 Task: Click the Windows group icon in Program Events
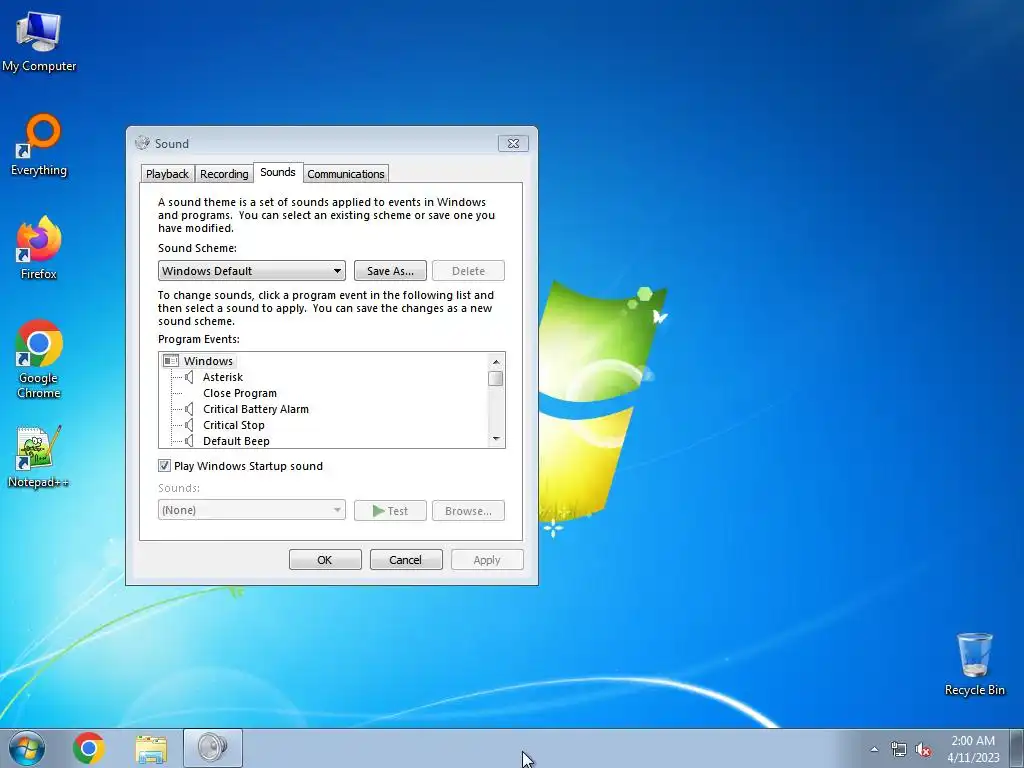pyautogui.click(x=171, y=360)
